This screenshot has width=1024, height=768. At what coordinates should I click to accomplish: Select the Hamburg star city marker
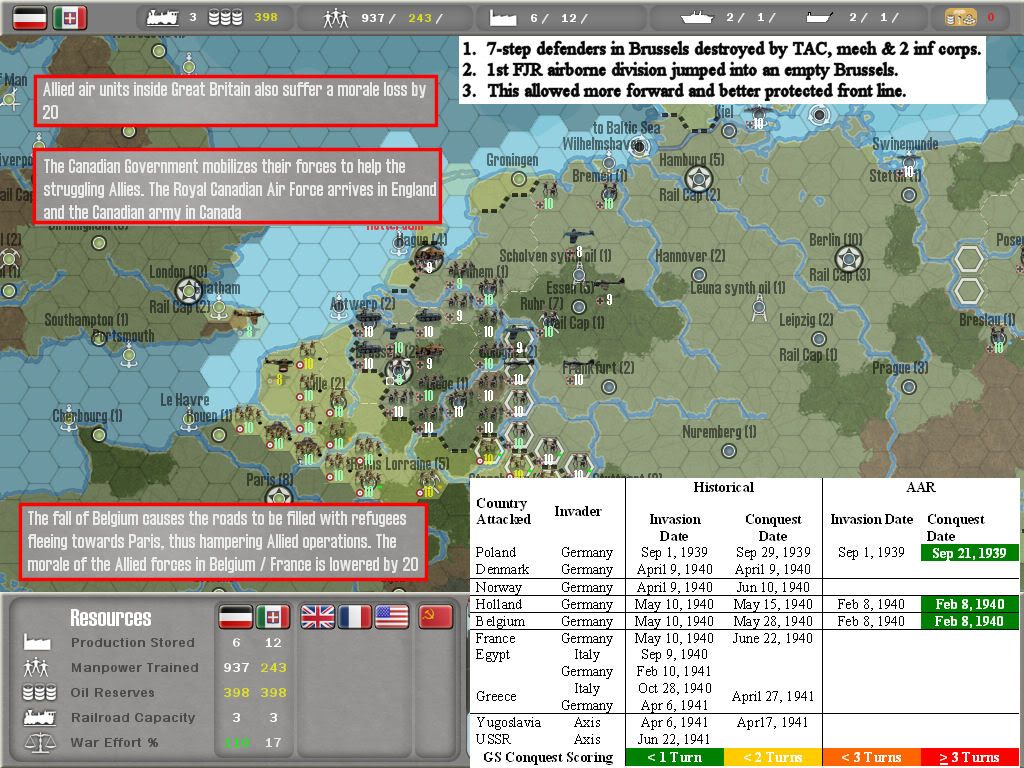pos(698,179)
